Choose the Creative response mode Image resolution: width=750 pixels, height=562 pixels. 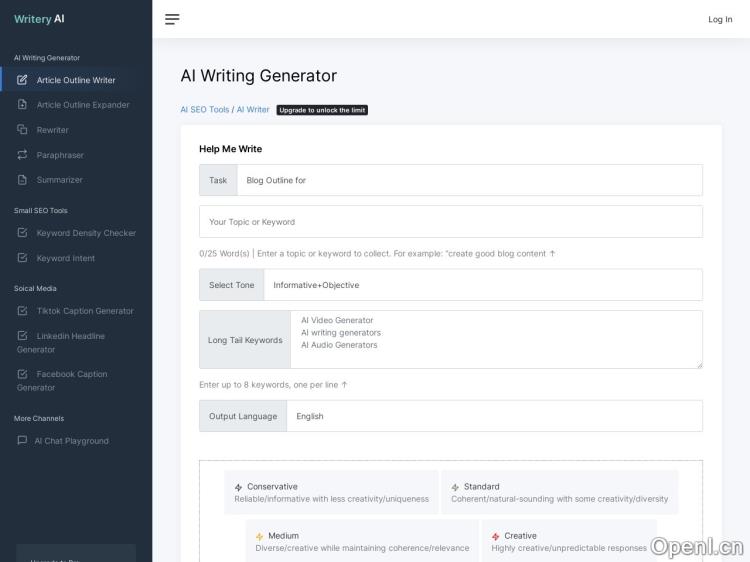(568, 541)
